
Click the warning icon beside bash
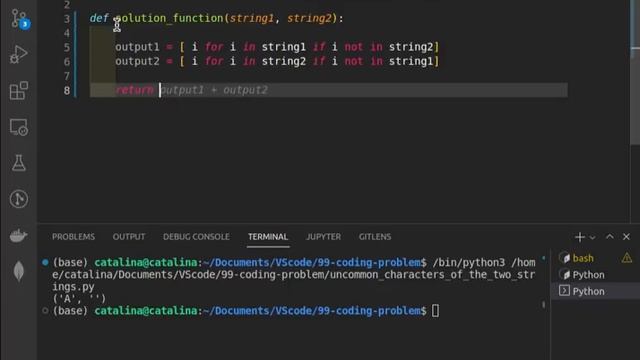point(627,258)
